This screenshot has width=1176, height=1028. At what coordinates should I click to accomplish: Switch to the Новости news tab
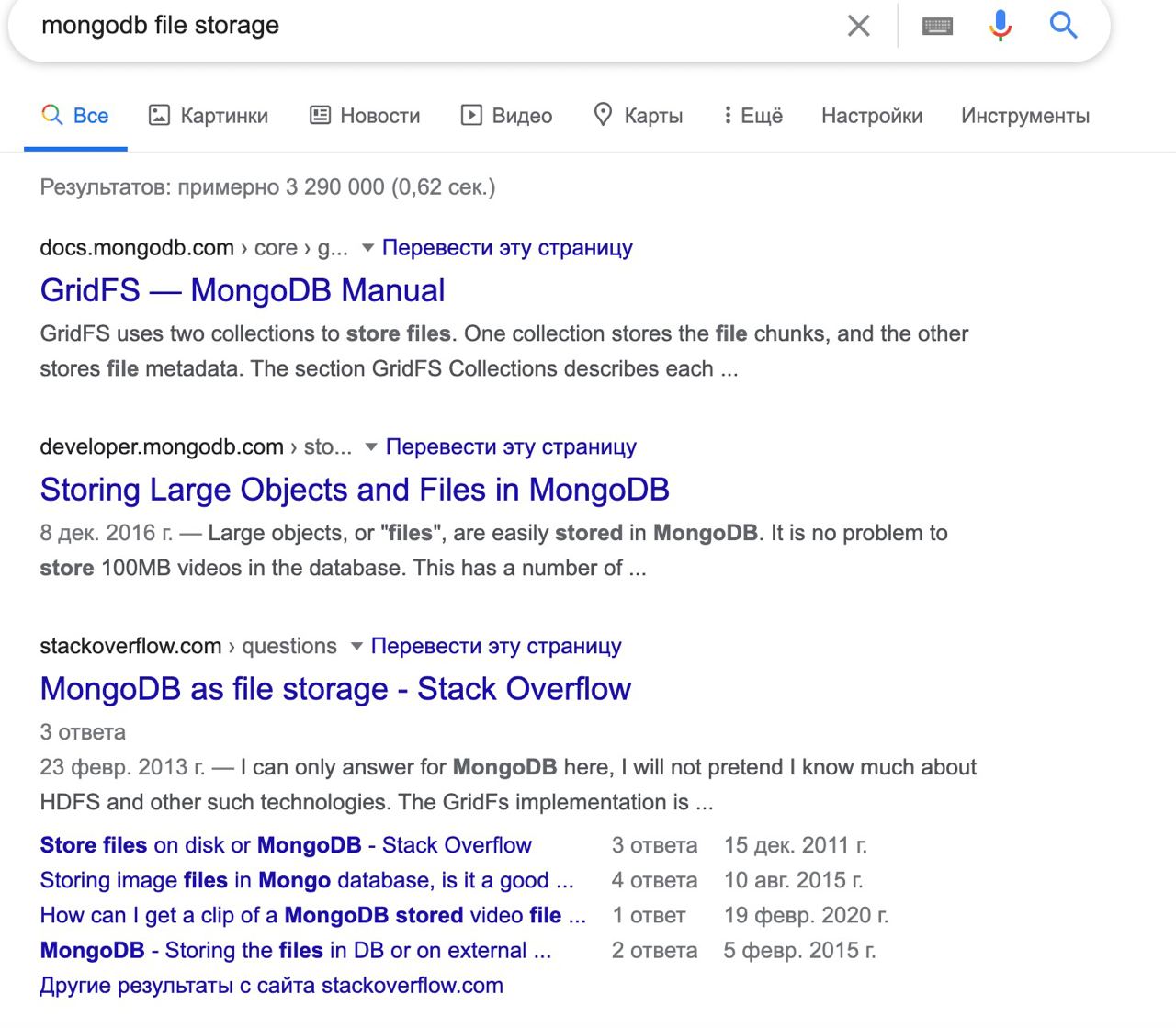(365, 116)
